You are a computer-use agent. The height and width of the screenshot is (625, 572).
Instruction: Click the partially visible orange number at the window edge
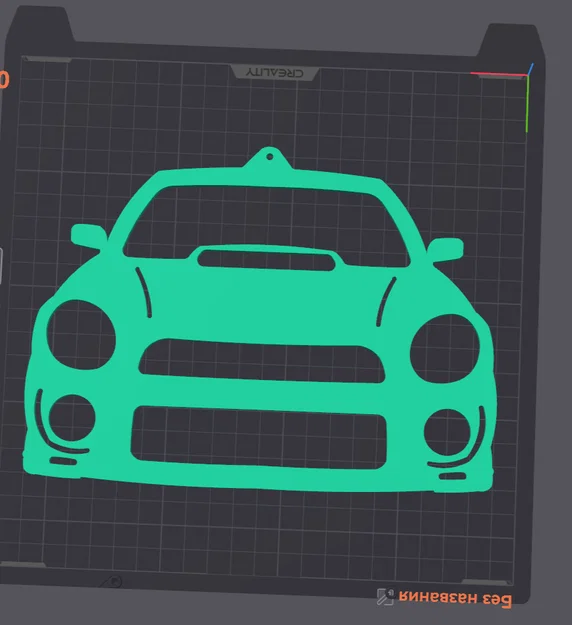[x=4, y=80]
